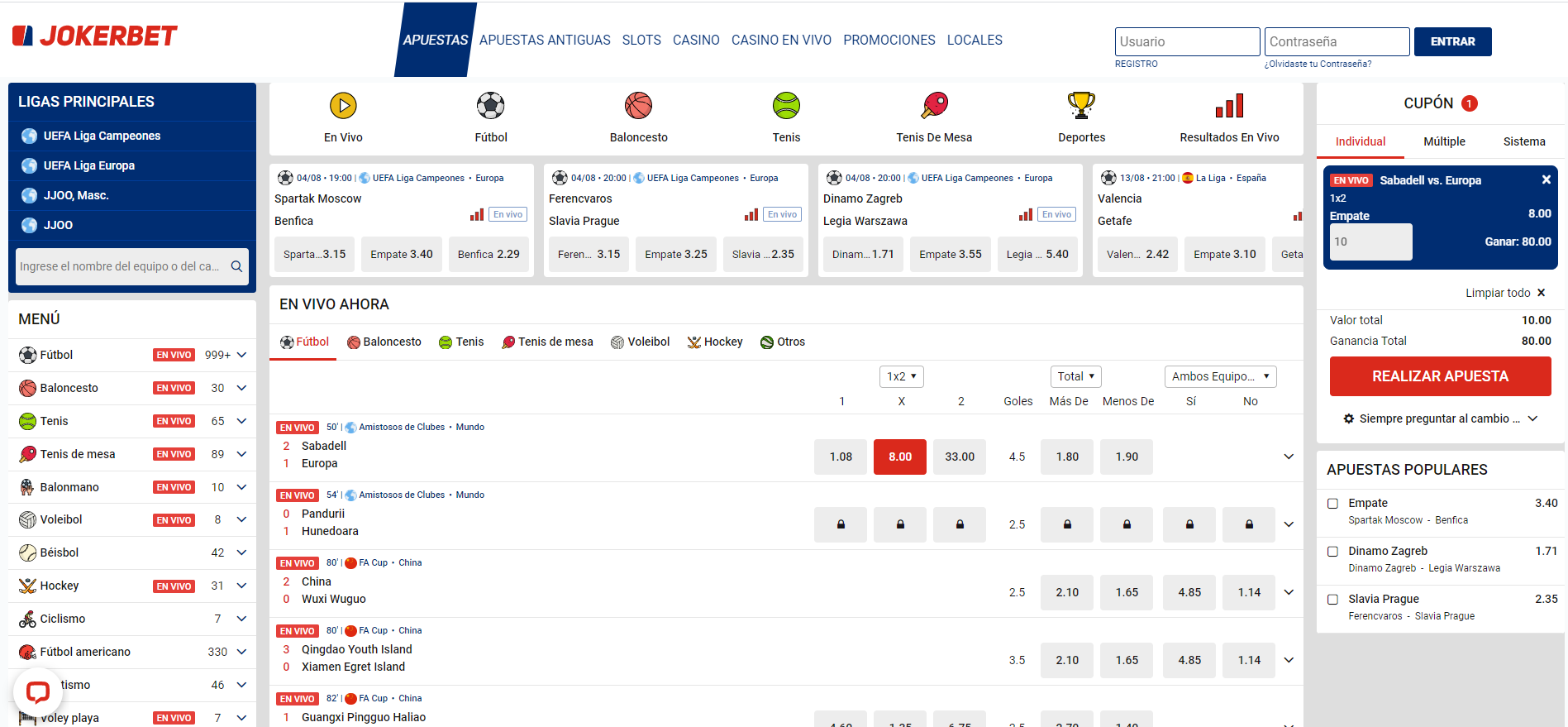Click the Tenis de mesa icon in menu
1568x727 pixels.
coord(27,454)
